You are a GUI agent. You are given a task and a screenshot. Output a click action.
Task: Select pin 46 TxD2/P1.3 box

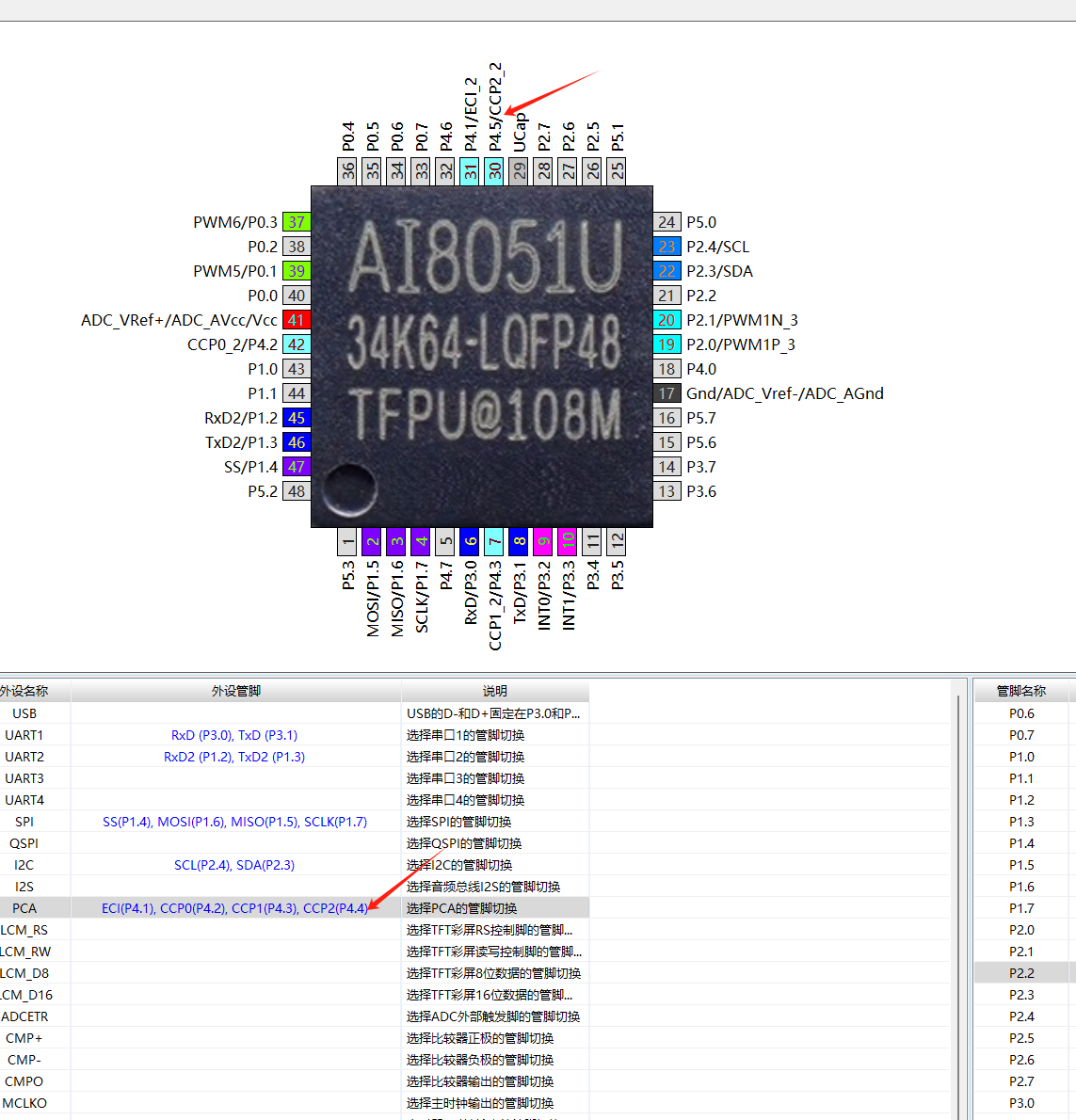297,442
